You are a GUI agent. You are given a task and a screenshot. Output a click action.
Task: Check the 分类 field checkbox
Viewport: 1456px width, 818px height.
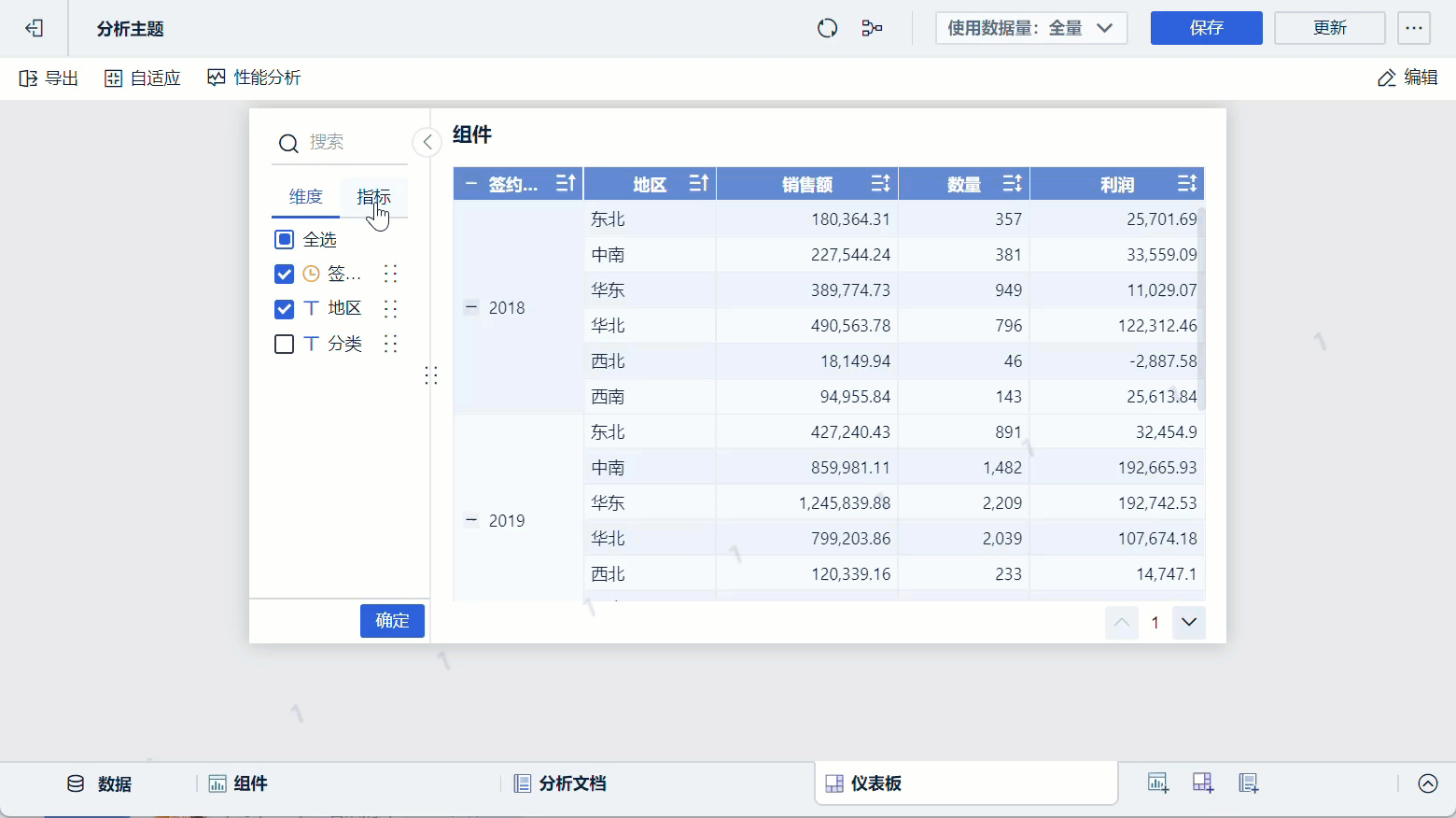pyautogui.click(x=285, y=344)
